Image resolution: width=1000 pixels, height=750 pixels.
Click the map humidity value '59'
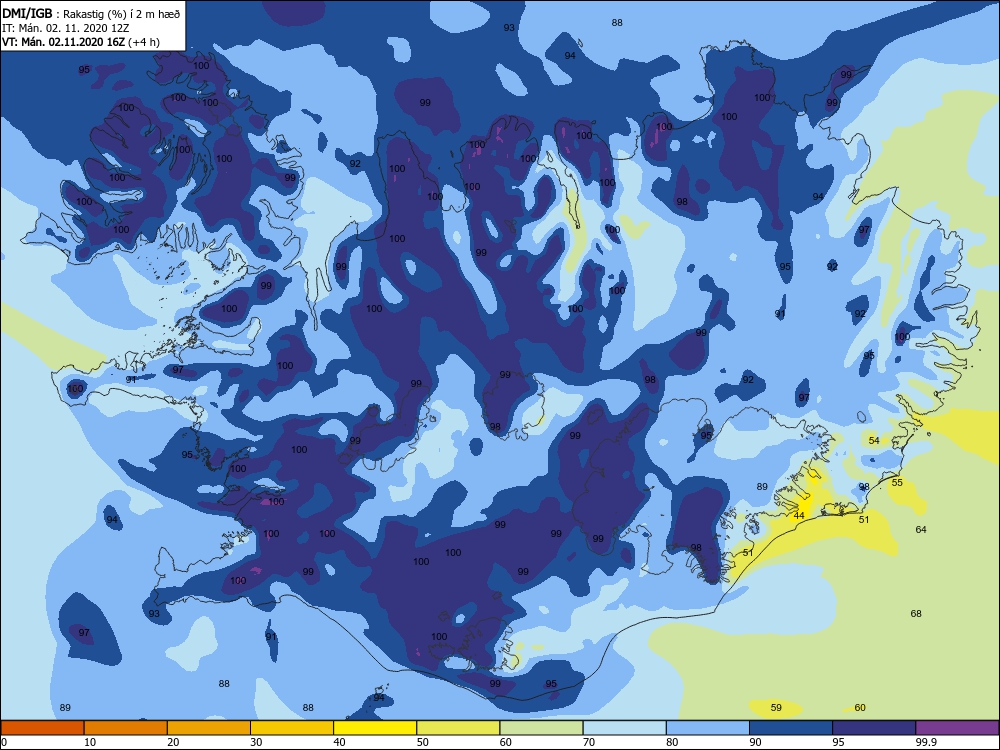[776, 707]
